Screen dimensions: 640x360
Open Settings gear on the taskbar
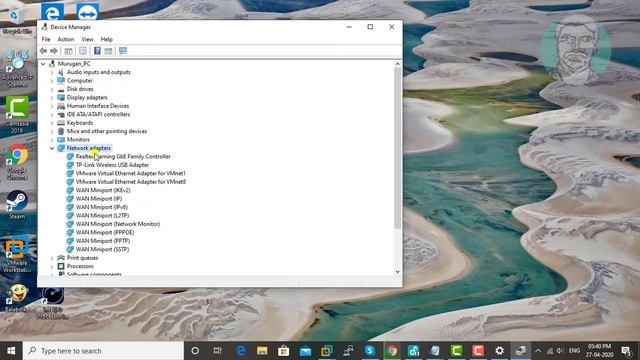(499, 351)
